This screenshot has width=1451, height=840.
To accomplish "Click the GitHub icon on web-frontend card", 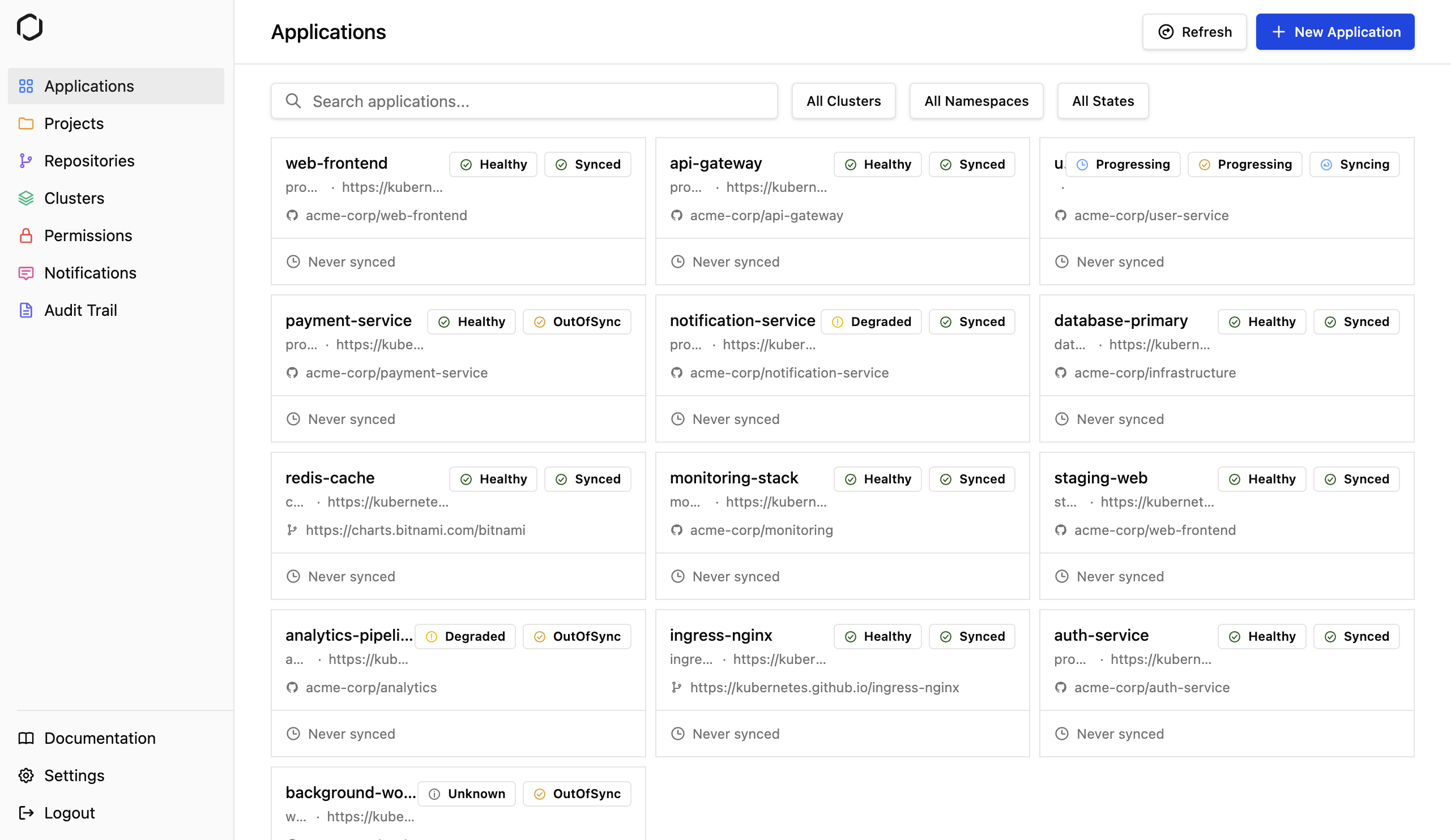I will [292, 216].
